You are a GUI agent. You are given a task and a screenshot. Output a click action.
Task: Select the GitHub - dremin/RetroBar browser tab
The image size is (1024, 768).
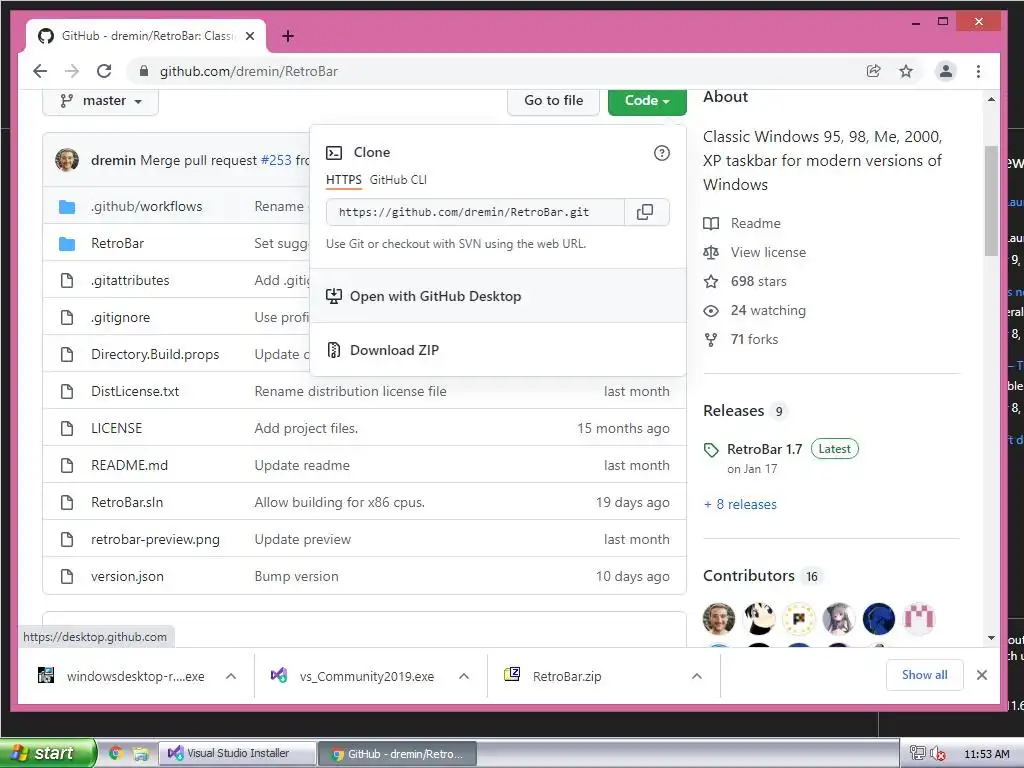coord(146,36)
